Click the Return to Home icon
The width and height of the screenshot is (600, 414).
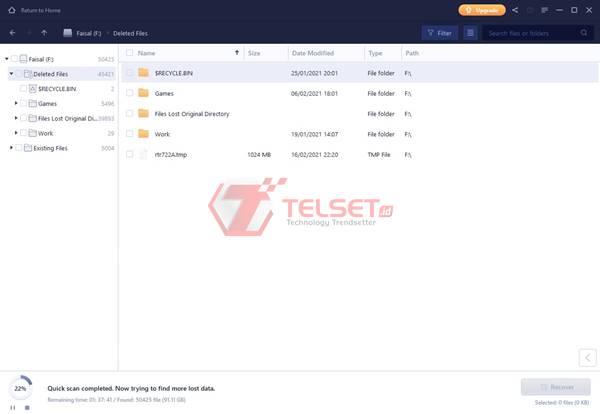click(11, 10)
